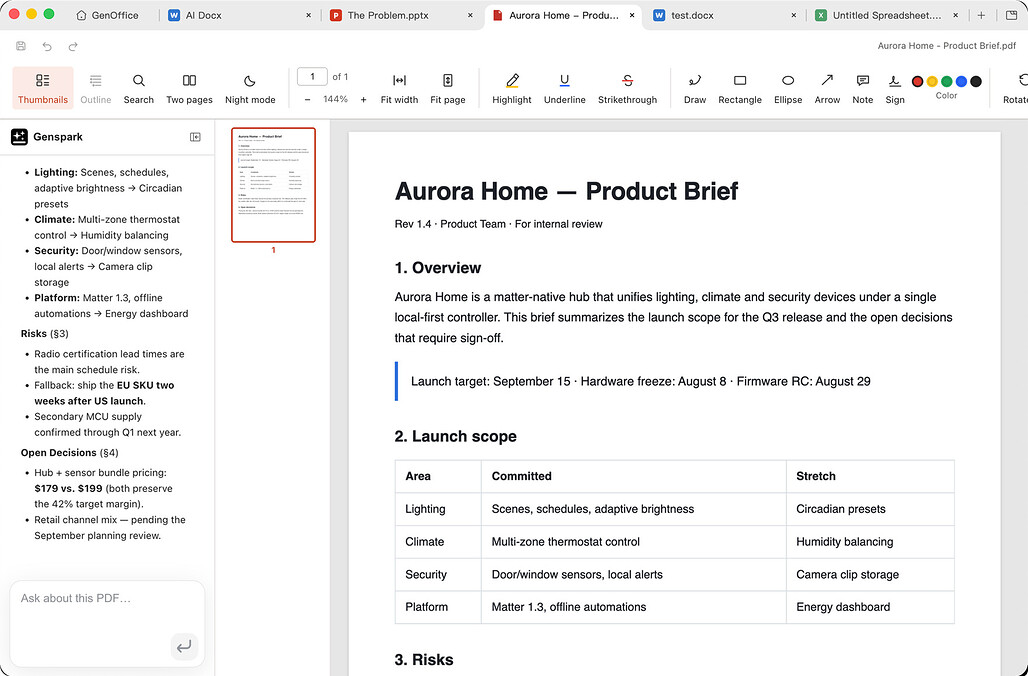Close the test.docx tab
This screenshot has width=1028, height=676.
tap(794, 15)
